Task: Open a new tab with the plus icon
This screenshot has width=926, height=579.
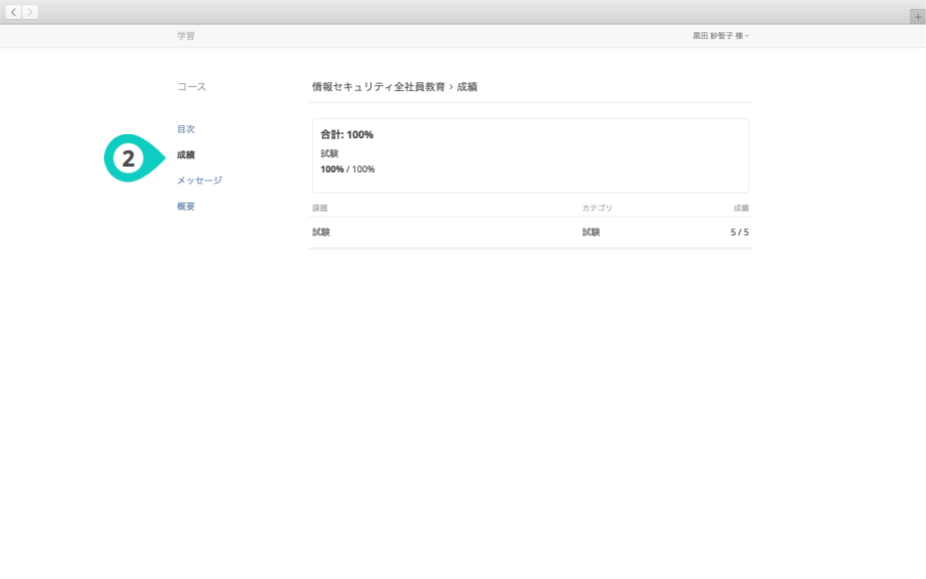Action: 917,17
